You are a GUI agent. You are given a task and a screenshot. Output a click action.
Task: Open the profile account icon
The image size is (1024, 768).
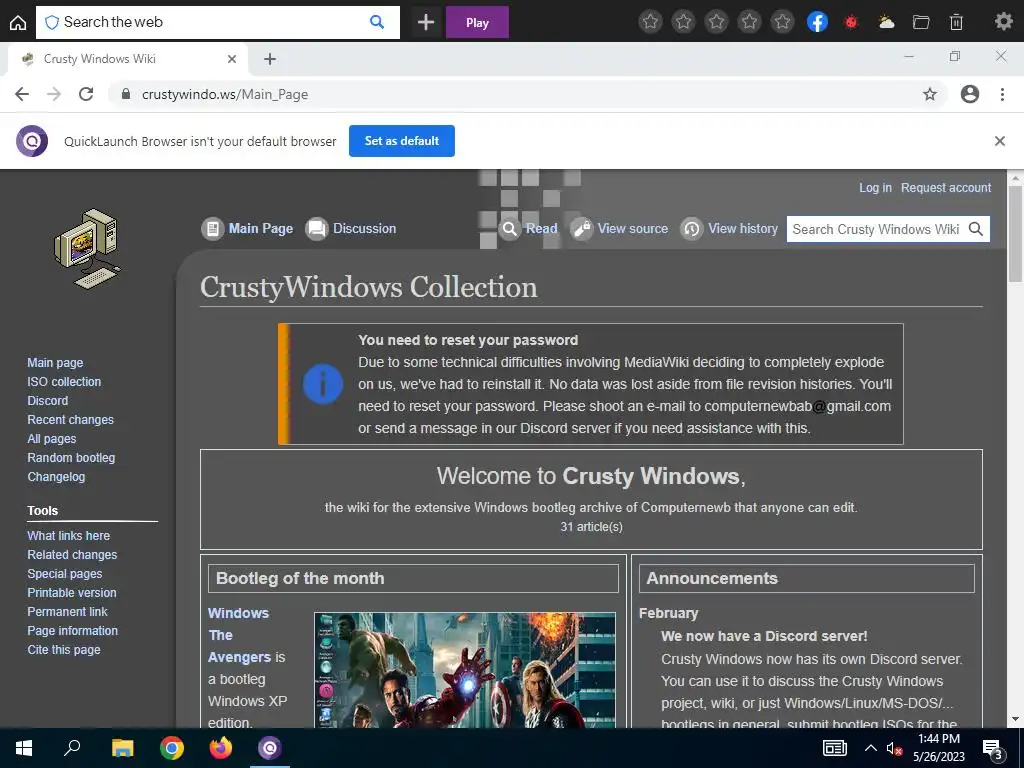click(970, 94)
